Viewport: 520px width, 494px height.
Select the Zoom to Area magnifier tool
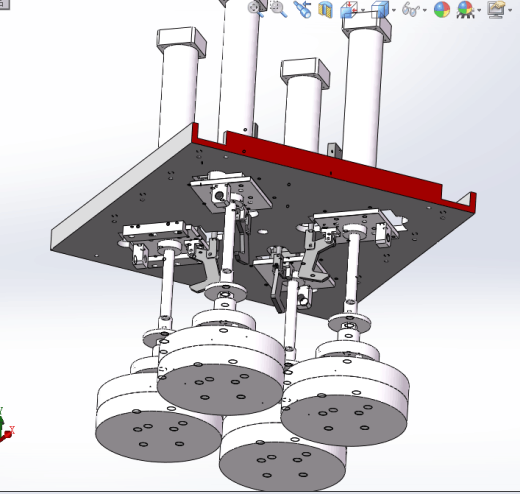click(278, 9)
